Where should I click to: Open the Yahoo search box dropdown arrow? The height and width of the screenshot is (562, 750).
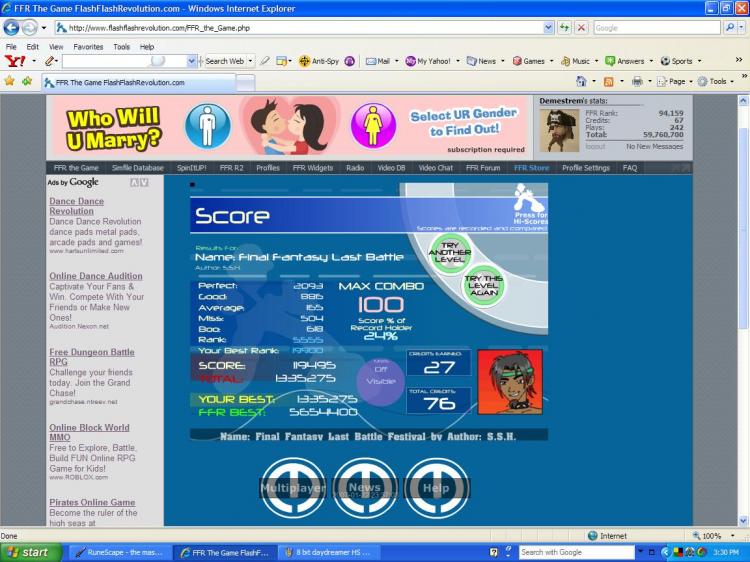click(191, 61)
